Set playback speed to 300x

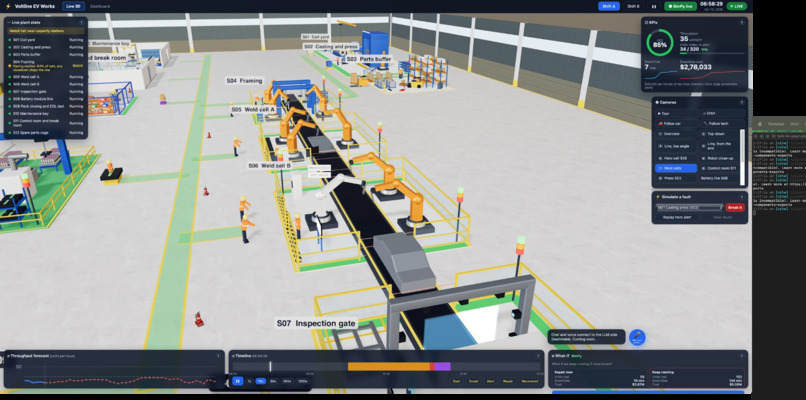287,381
